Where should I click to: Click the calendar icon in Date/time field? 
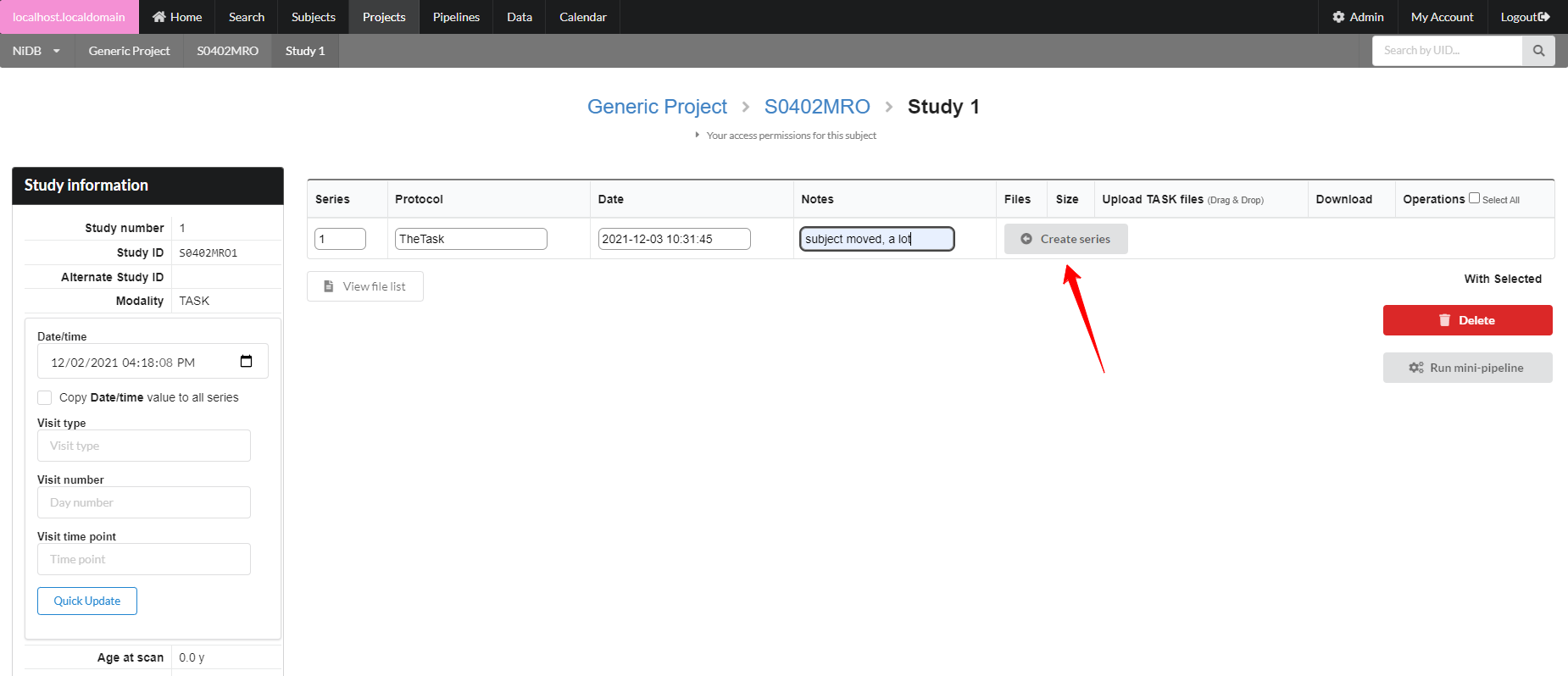[246, 362]
